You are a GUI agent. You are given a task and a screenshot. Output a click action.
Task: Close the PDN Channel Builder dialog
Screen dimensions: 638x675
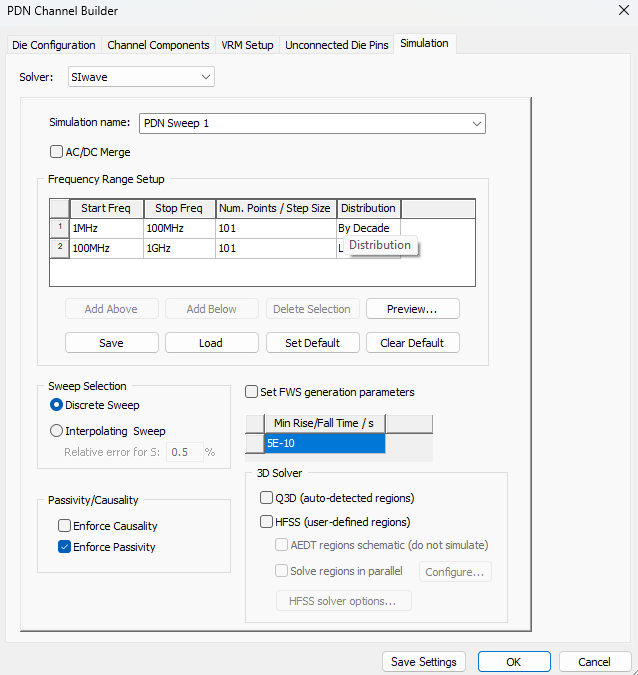pos(616,11)
